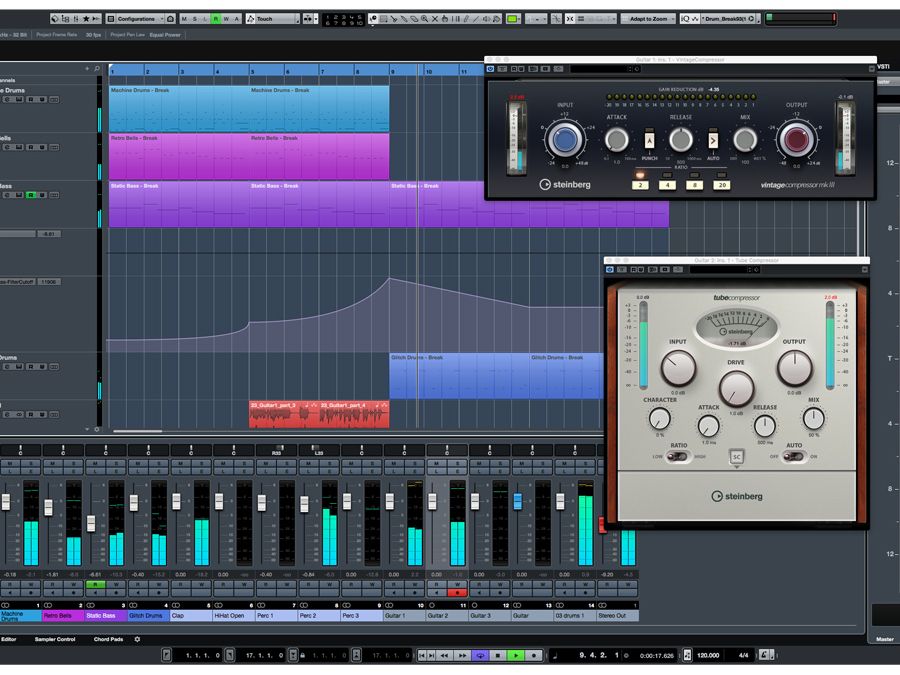Screen dimensions: 900x675
Task: Click the blue fader handle on Guitar channel
Action: (518, 501)
